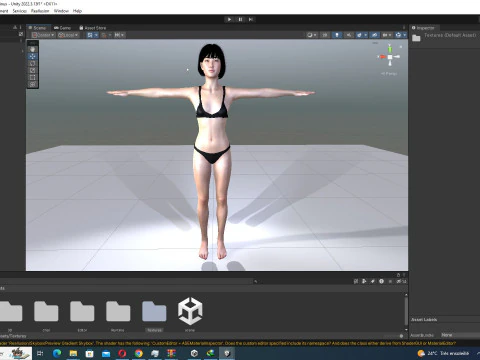Image resolution: width=480 pixels, height=360 pixels.
Task: Select the Move tool
Action: pyautogui.click(x=33, y=56)
